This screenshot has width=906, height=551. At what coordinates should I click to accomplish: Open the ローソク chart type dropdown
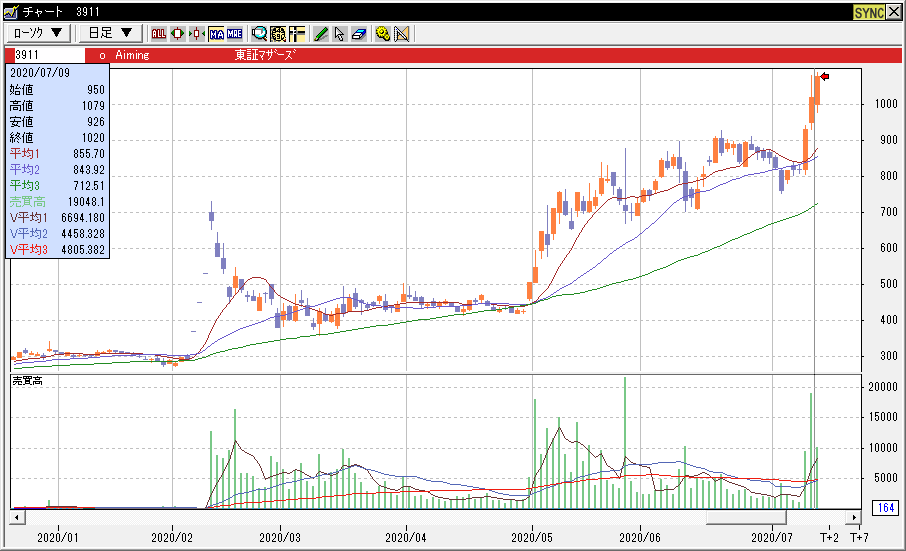40,33
